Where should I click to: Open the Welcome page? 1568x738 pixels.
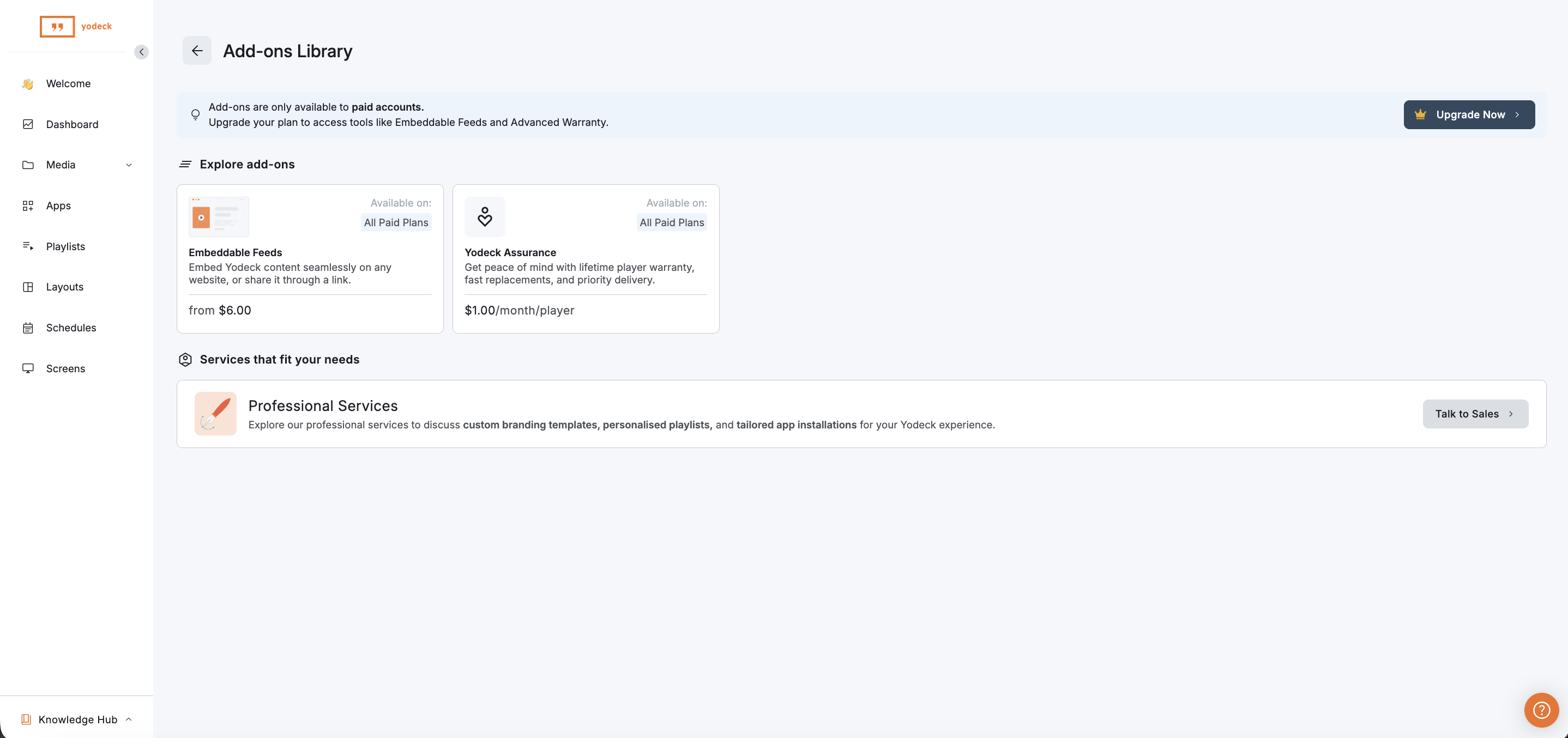(68, 83)
